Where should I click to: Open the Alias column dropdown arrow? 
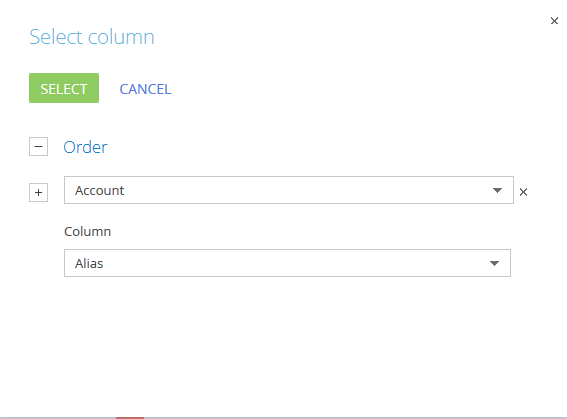(494, 263)
